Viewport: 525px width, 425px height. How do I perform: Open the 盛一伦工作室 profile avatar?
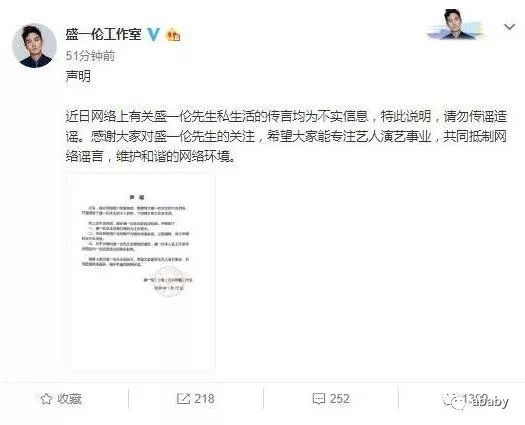34,46
